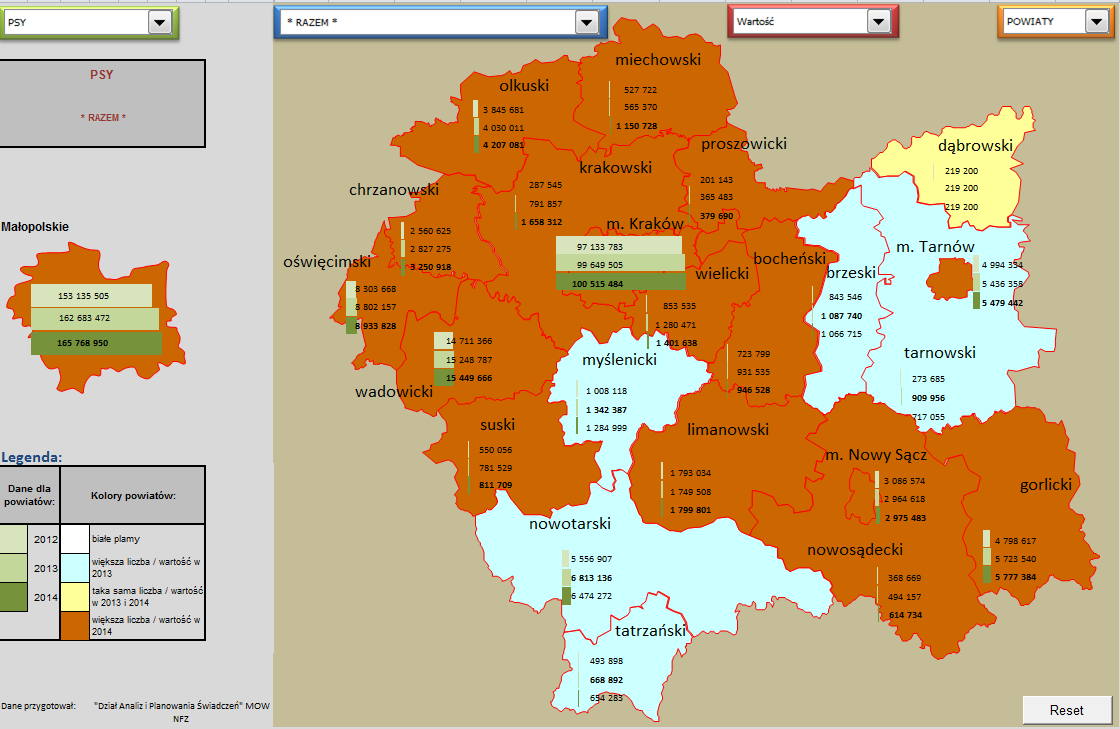This screenshot has width=1120, height=729.
Task: Click the 97 133 783 Kraków bar
Action: 619,246
